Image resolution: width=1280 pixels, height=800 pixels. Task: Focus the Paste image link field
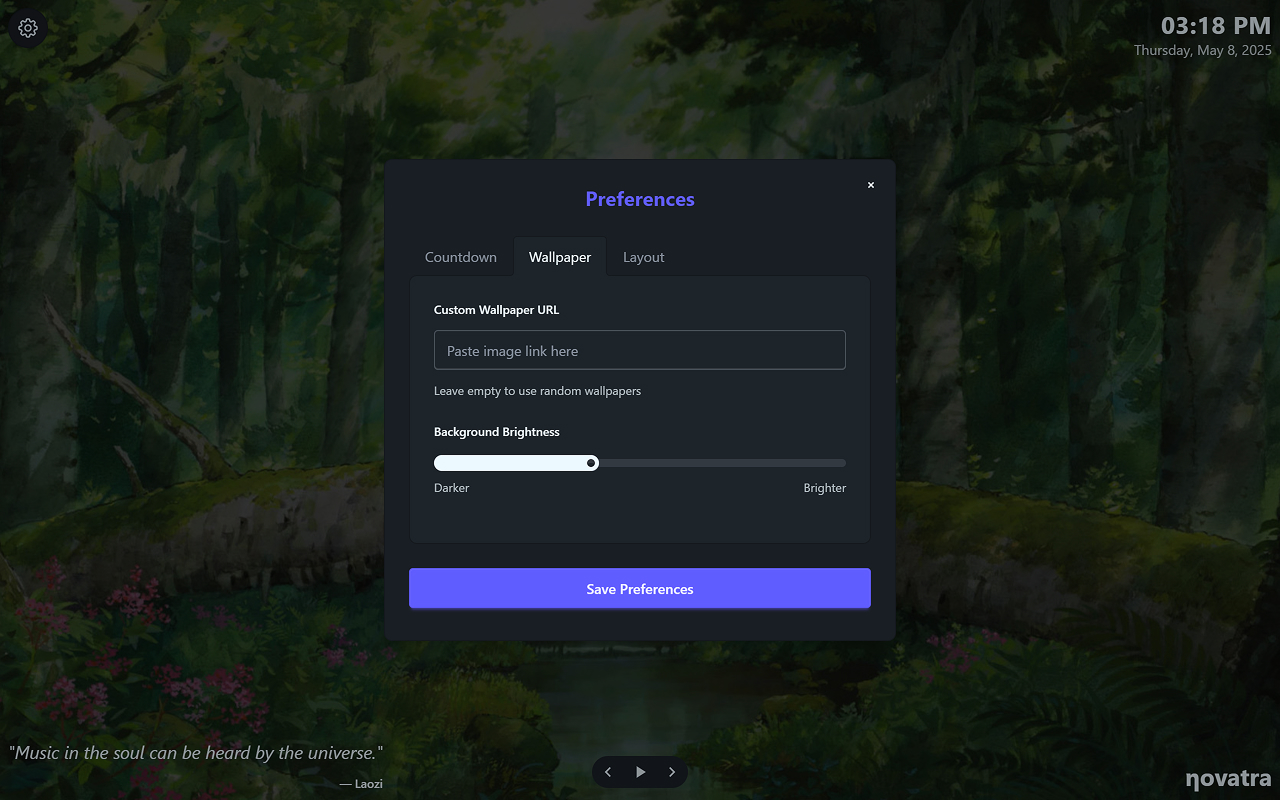tap(640, 350)
